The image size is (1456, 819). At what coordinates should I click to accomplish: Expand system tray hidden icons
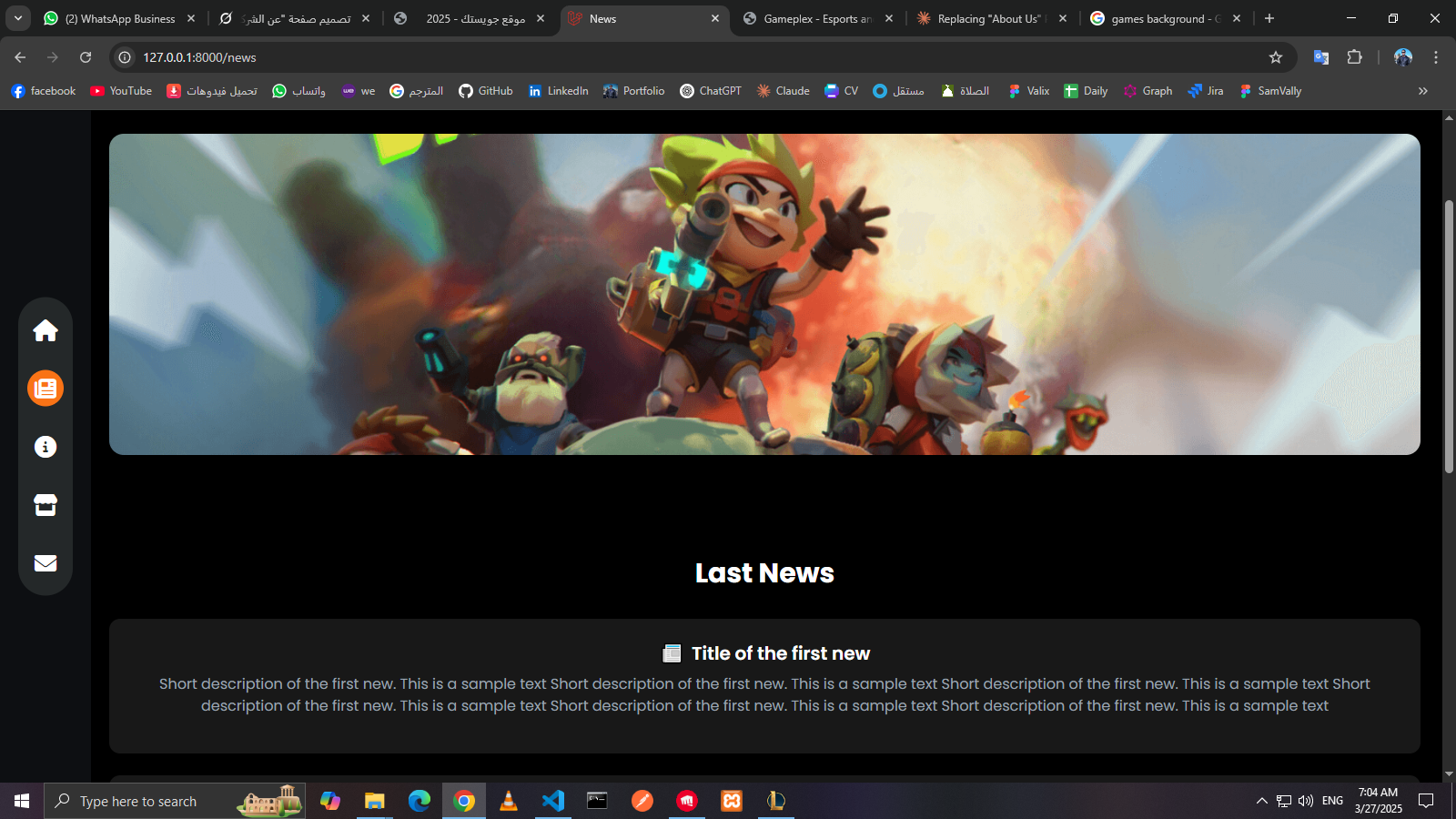[1261, 801]
